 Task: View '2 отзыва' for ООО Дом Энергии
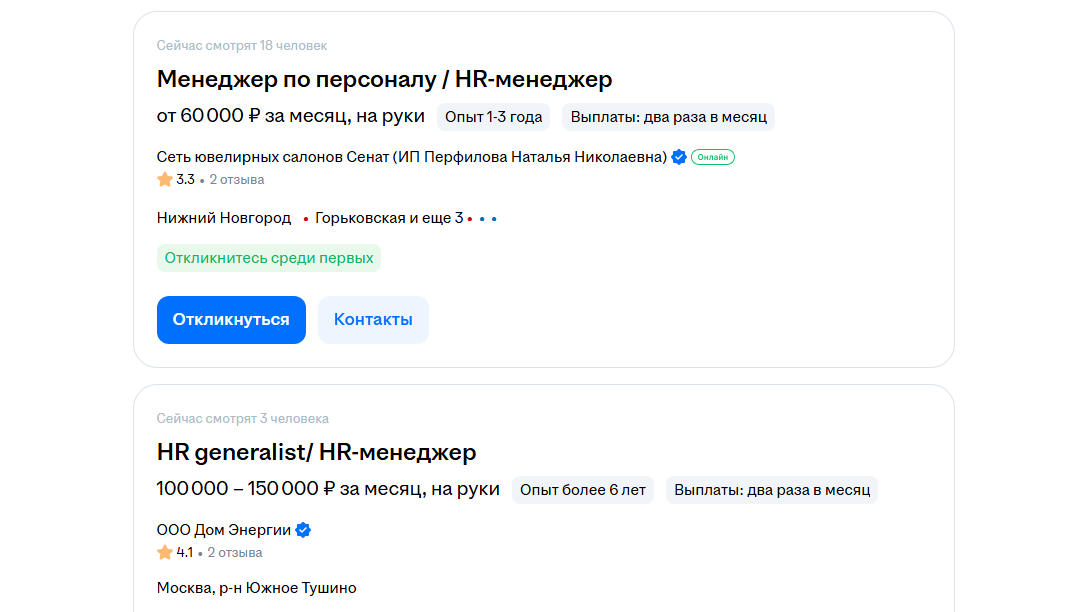235,552
